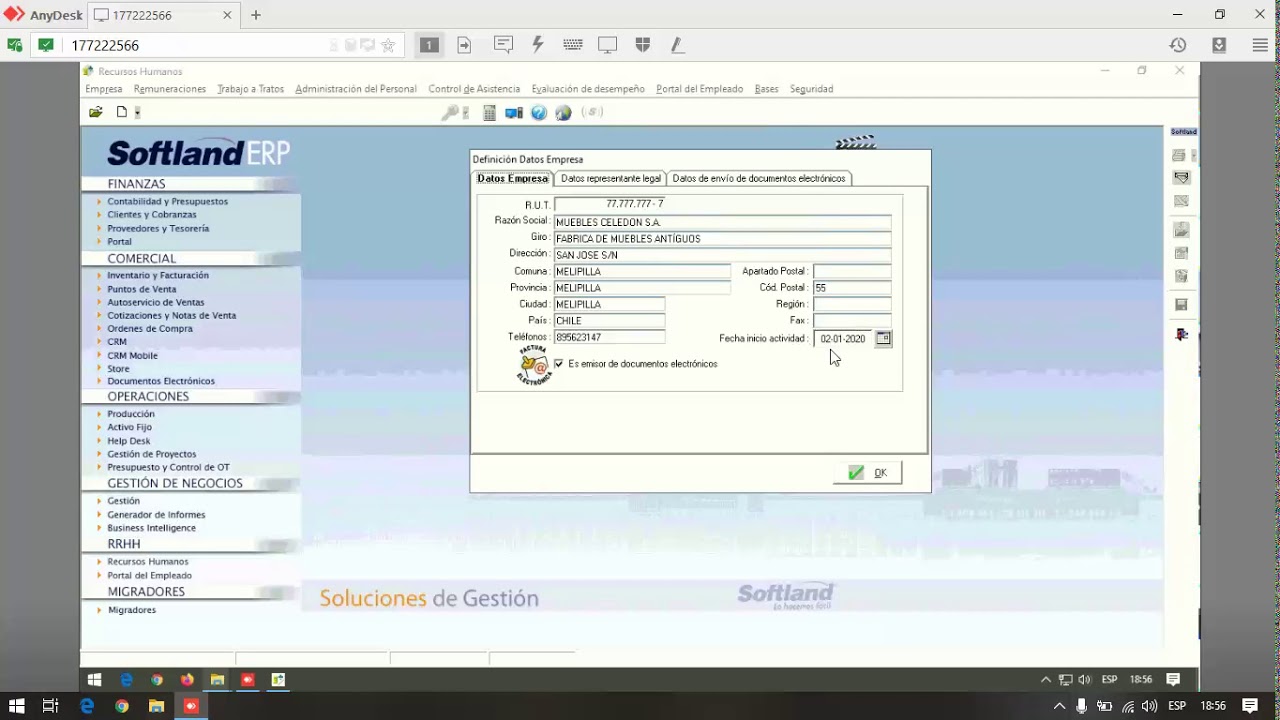Select the Datos Empresa tab

point(512,178)
